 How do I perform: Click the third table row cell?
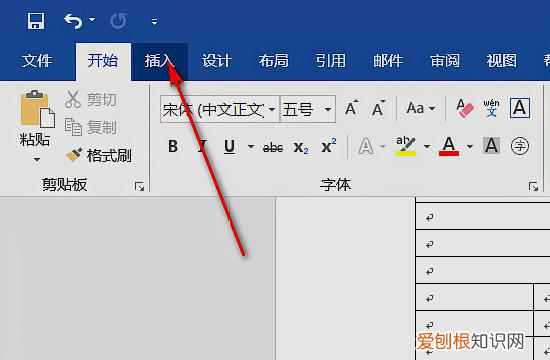[483, 270]
